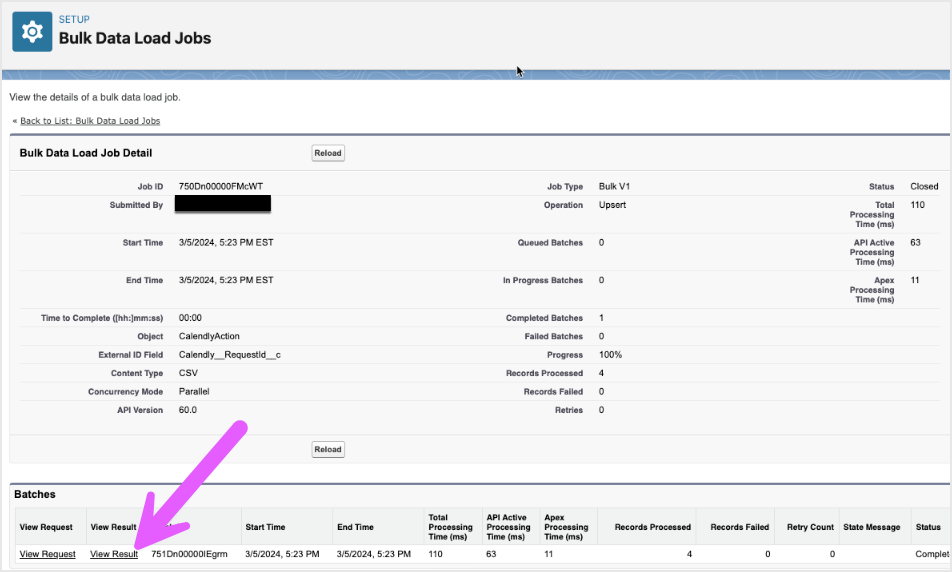Click API Active Processing Time column header
The width and height of the screenshot is (952, 572).
pos(508,527)
